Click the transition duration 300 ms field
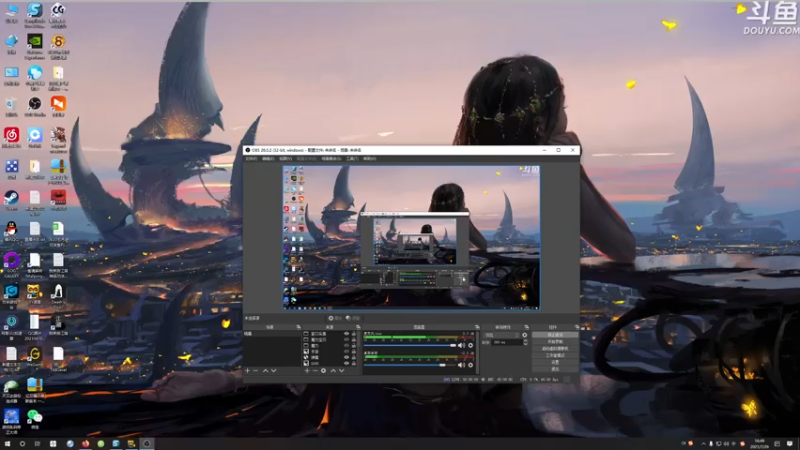The width and height of the screenshot is (800, 450). tap(505, 342)
